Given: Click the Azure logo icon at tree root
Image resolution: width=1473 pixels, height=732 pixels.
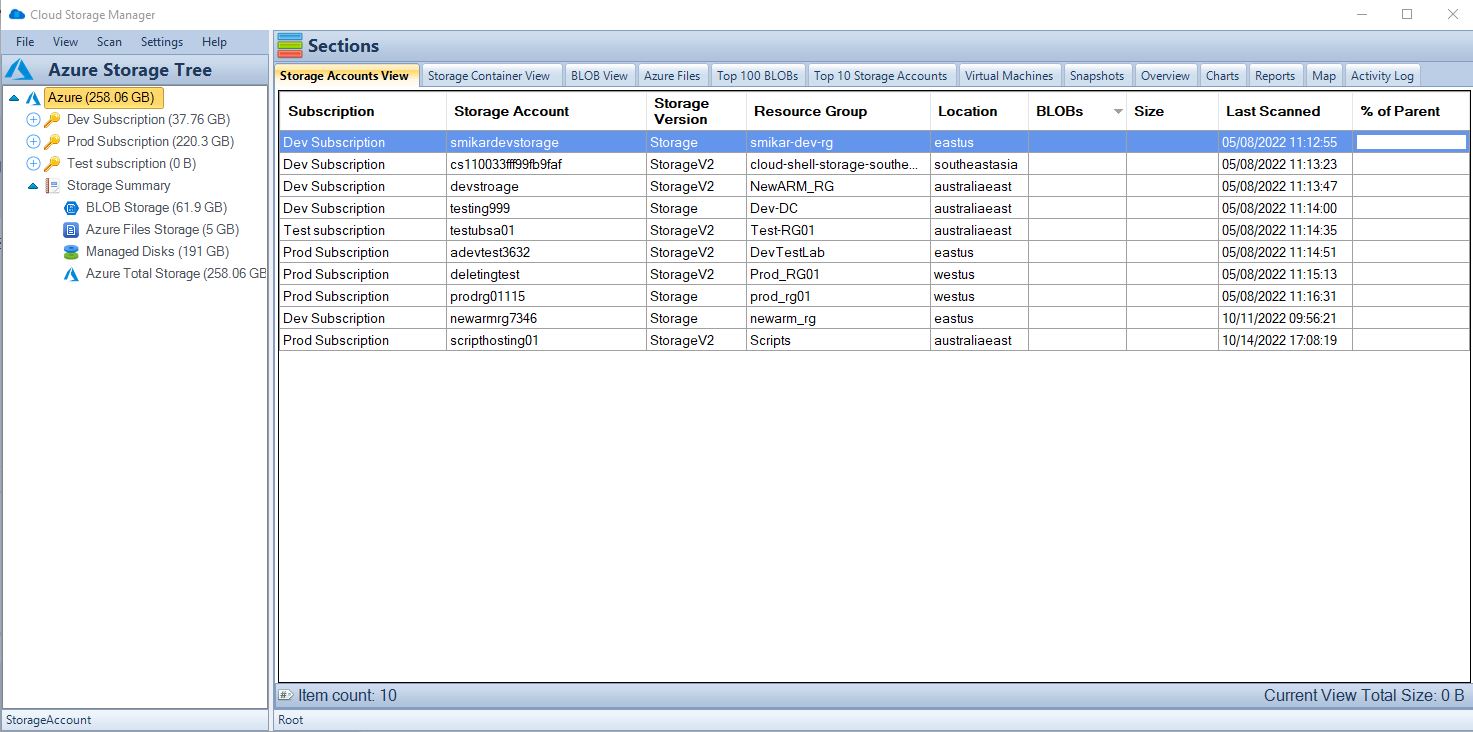Looking at the screenshot, I should (x=33, y=98).
